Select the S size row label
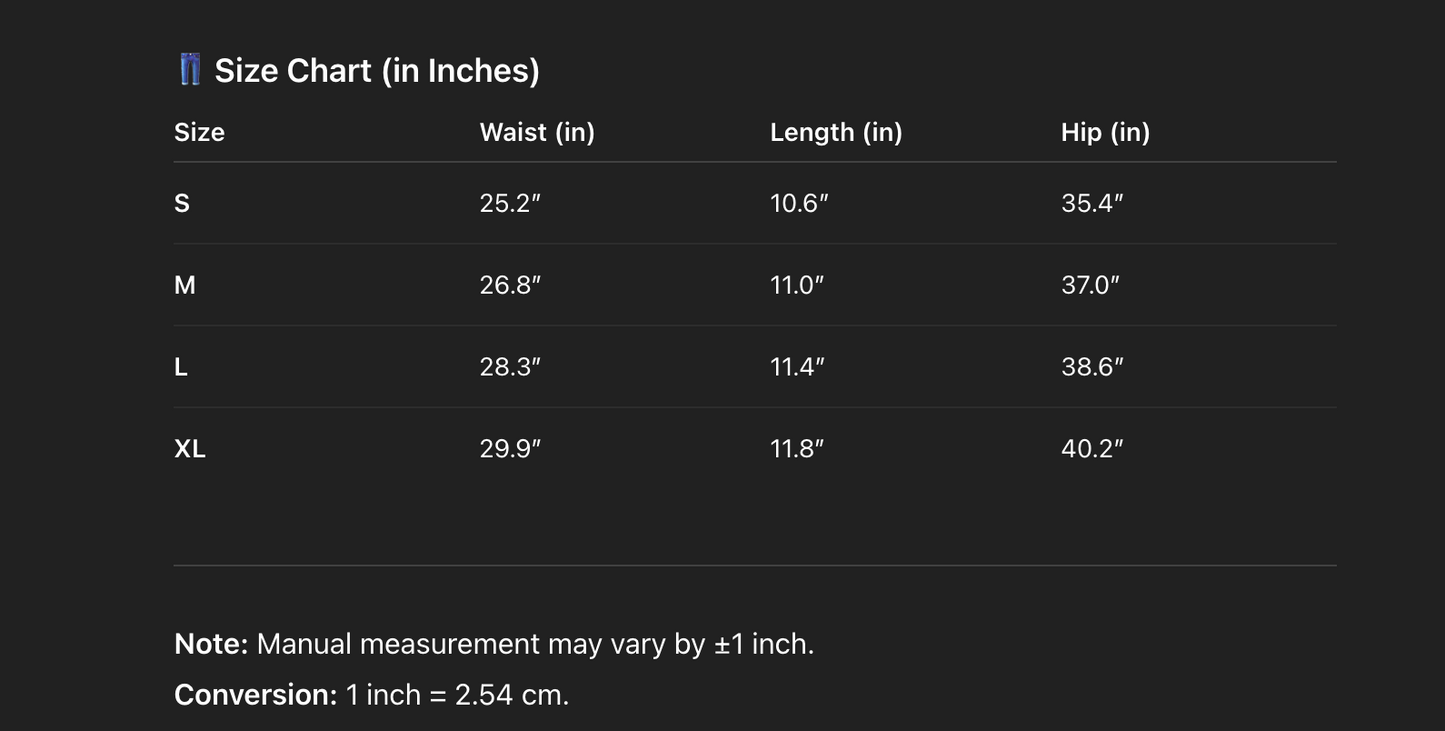Viewport: 1445px width, 731px height. coord(182,203)
